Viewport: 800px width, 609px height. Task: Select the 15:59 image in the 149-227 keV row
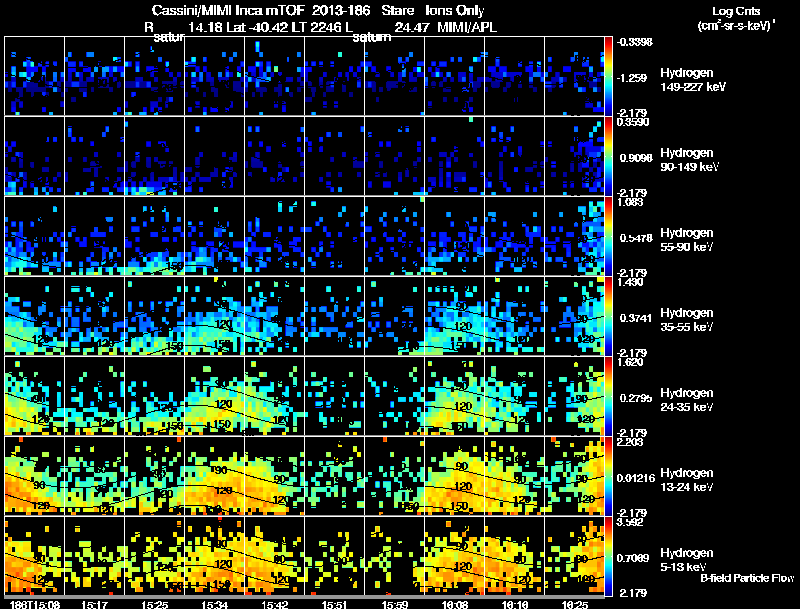coord(394,76)
